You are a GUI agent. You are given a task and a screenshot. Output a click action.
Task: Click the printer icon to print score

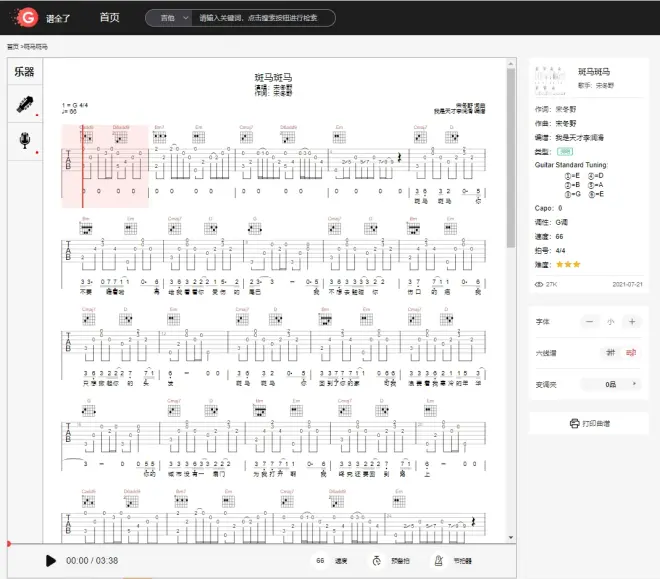tap(574, 423)
